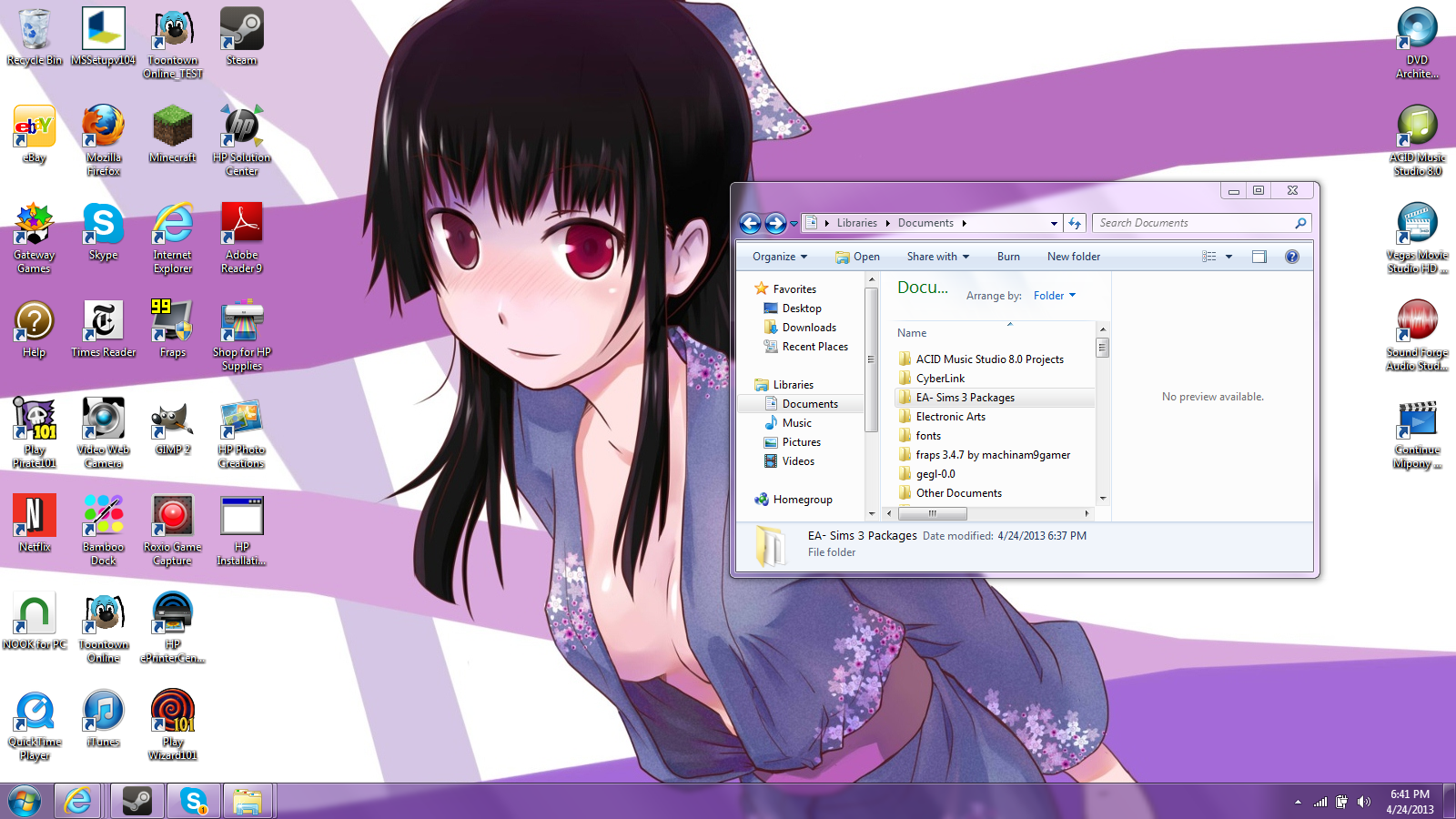Select ACID Music Studio 8.0 desktop icon

1417,140
